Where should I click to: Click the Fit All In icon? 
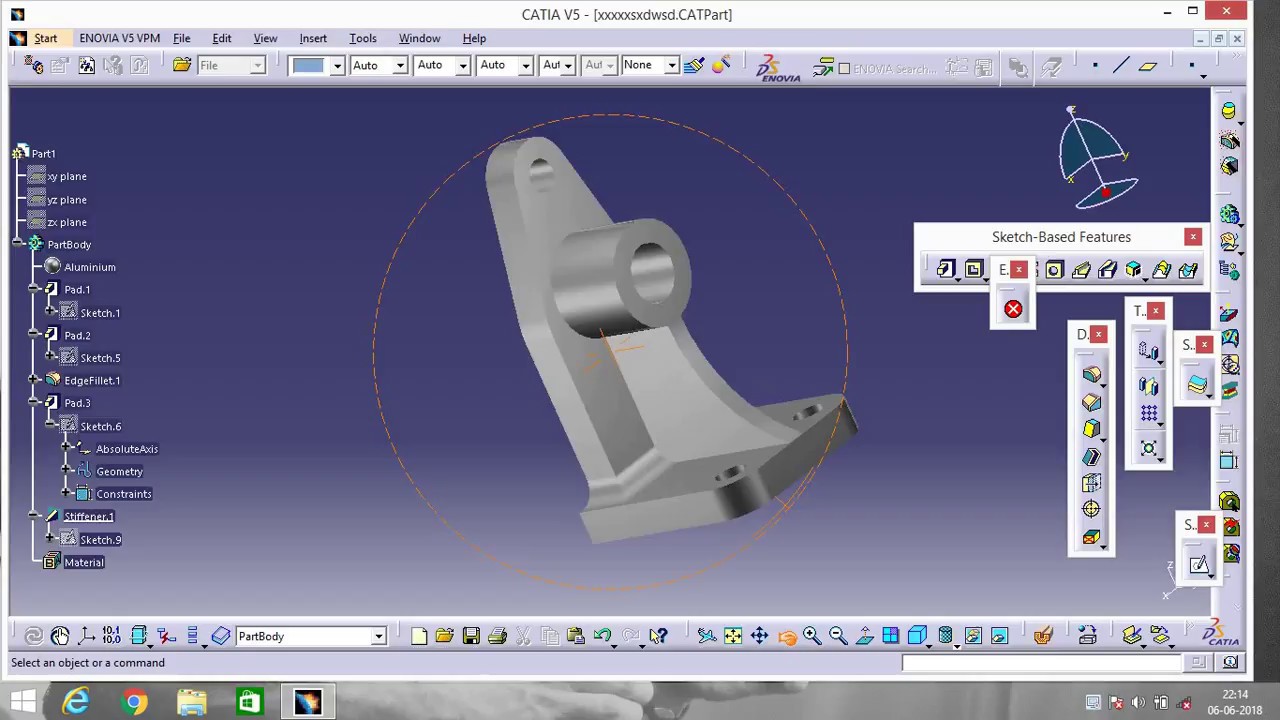(x=733, y=636)
